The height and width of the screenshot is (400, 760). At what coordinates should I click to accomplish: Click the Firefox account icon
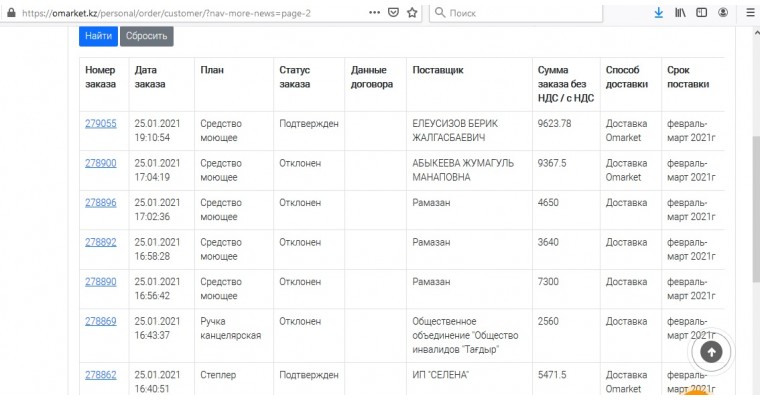723,13
